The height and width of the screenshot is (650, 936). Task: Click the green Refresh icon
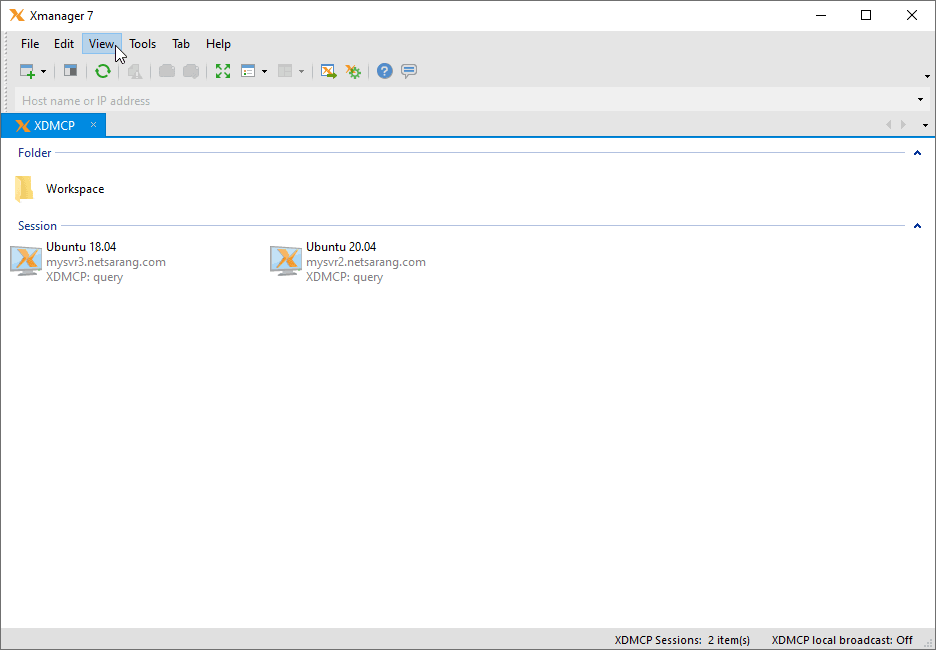(x=103, y=71)
